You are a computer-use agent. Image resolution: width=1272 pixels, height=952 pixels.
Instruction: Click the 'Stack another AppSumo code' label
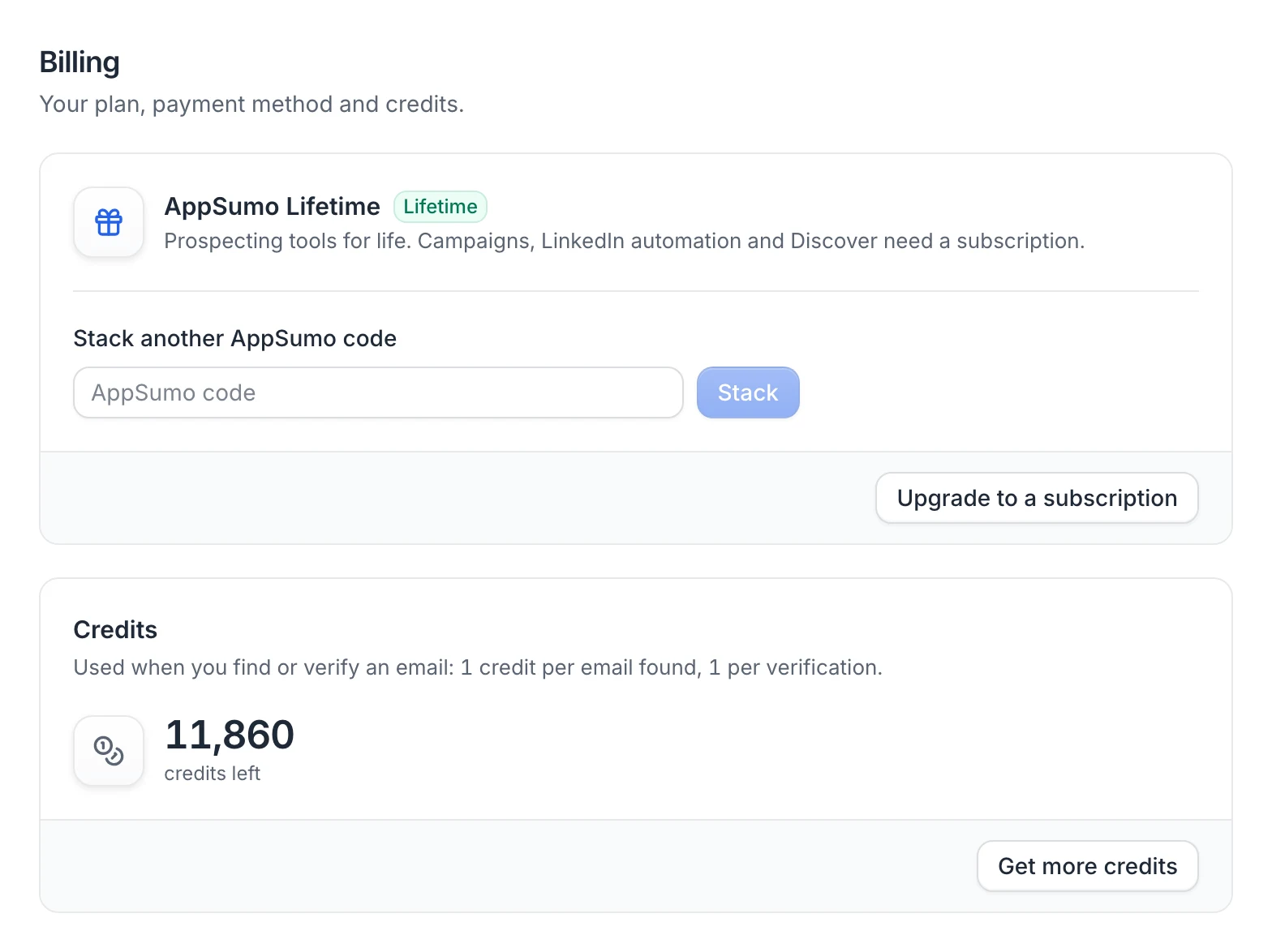[x=235, y=338]
